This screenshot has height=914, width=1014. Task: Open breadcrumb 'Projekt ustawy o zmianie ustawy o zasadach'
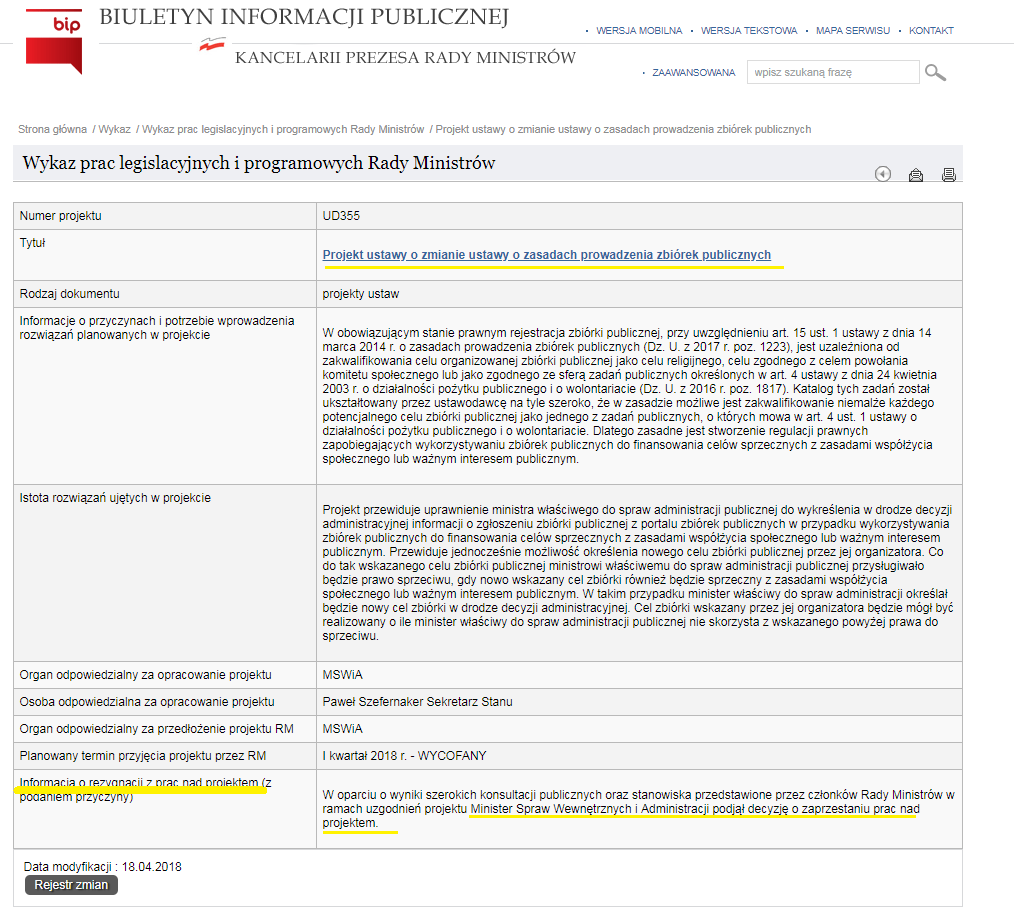coord(623,129)
